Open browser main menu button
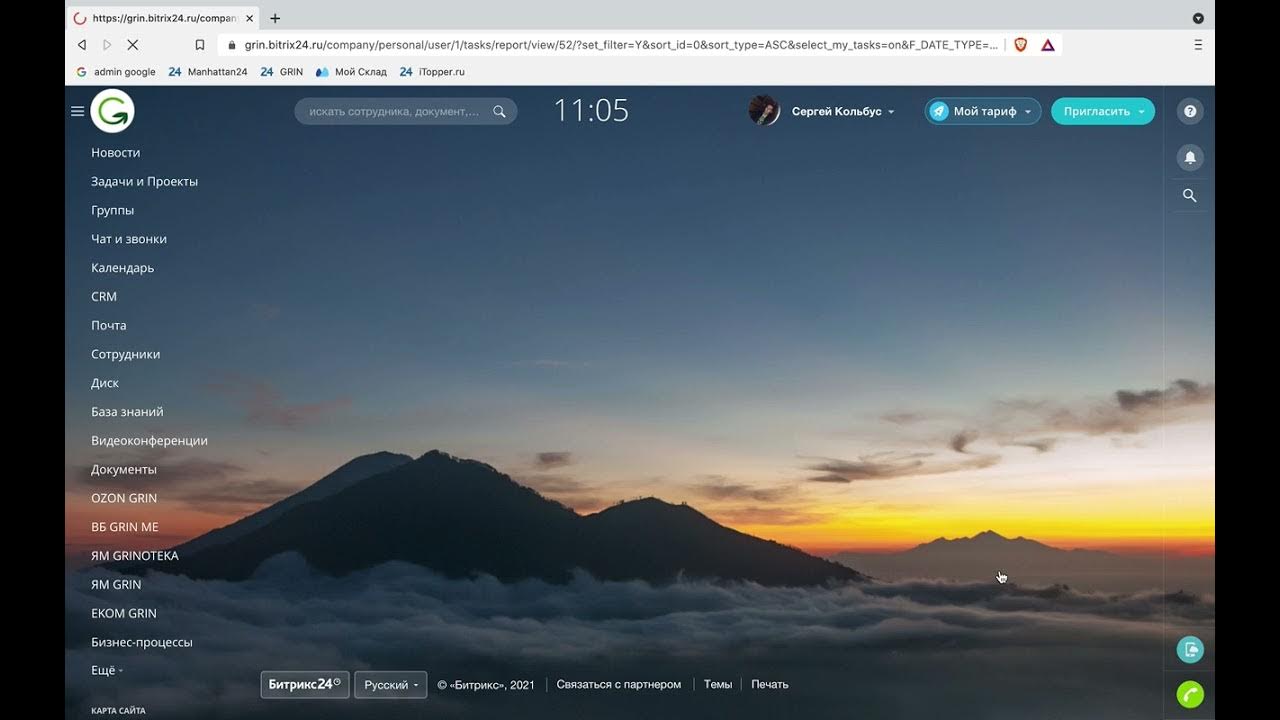 coord(1198,45)
